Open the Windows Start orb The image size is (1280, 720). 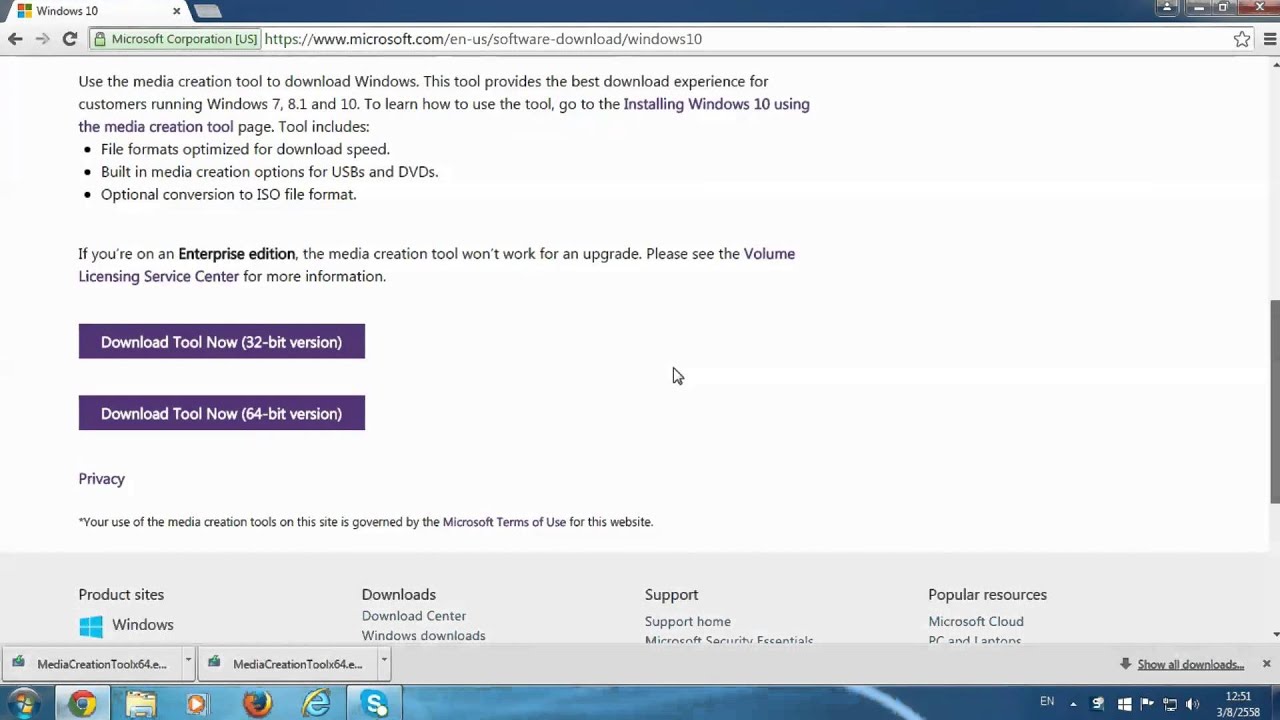click(23, 704)
